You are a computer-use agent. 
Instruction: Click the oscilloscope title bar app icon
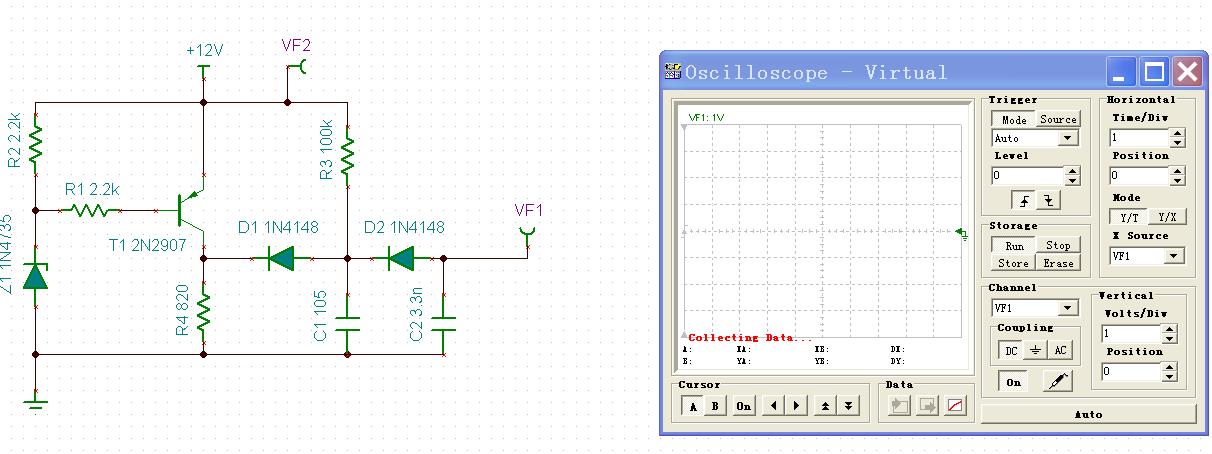point(672,72)
